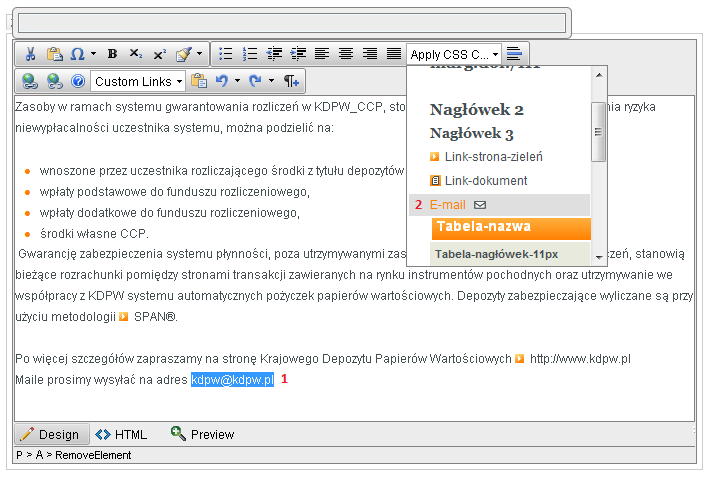
Task: Open the Redo history dropdown arrow
Action: click(271, 81)
